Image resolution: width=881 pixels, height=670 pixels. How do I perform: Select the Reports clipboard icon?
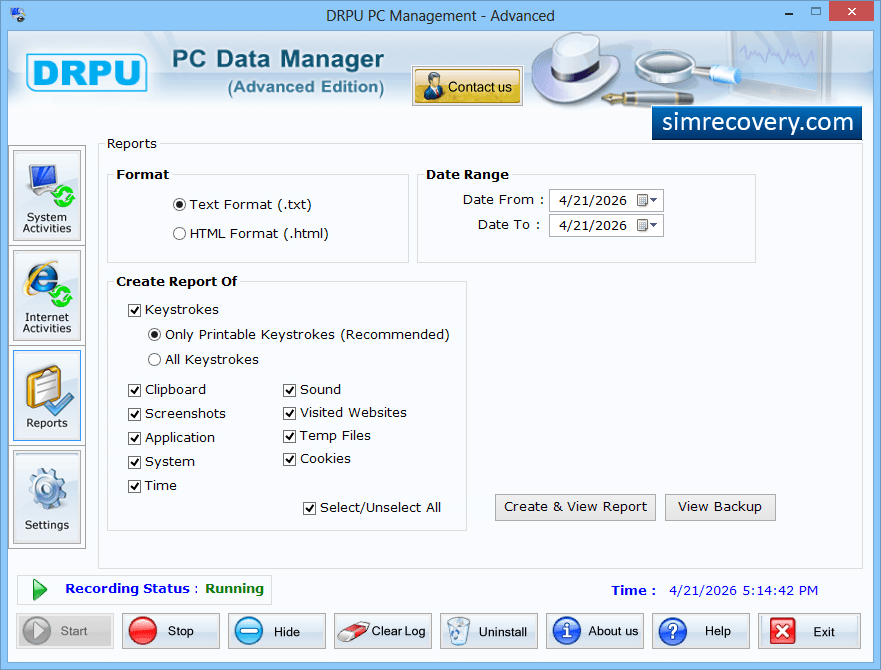pos(48,391)
